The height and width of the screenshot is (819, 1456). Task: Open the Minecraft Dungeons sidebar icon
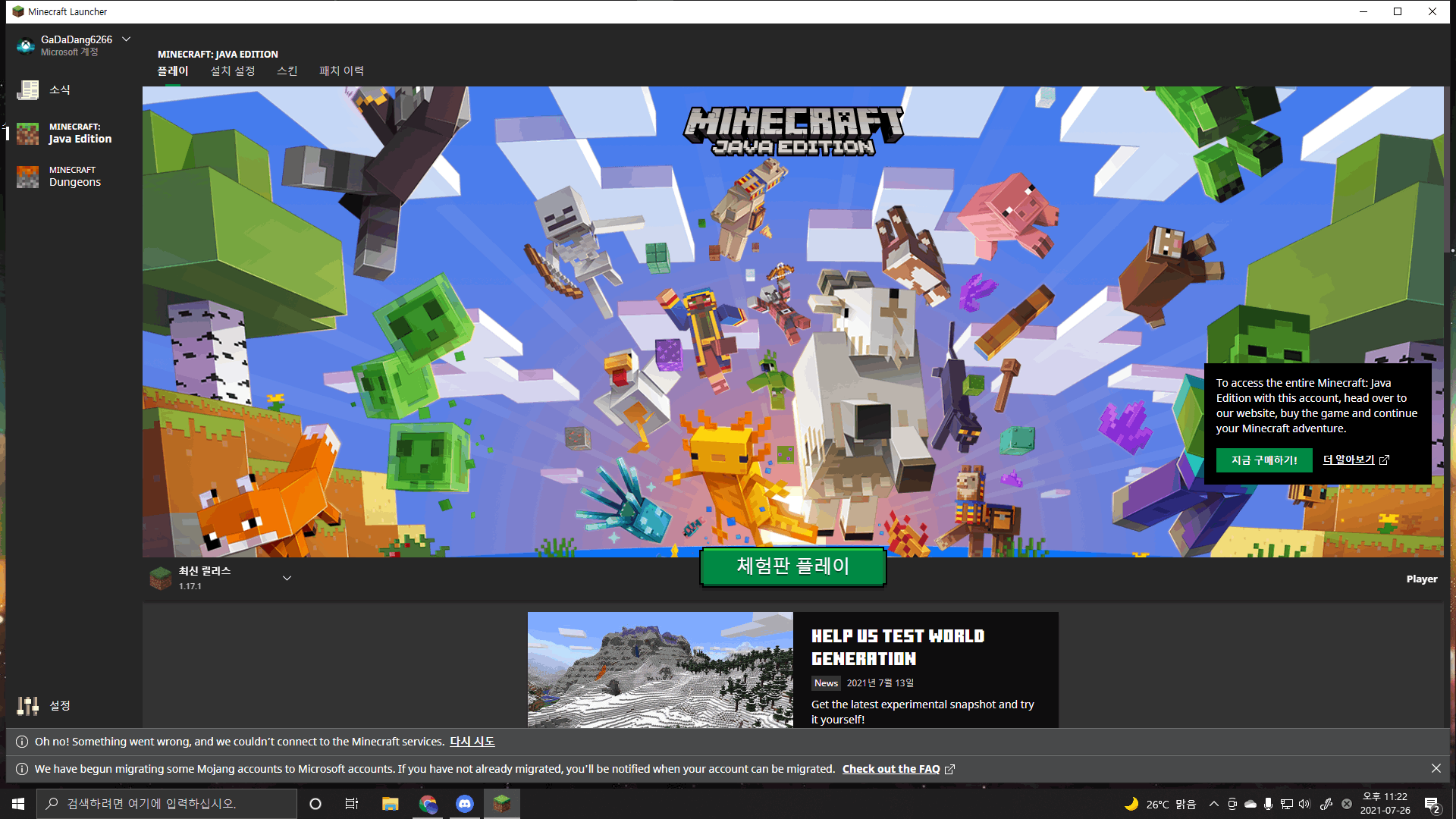[28, 177]
